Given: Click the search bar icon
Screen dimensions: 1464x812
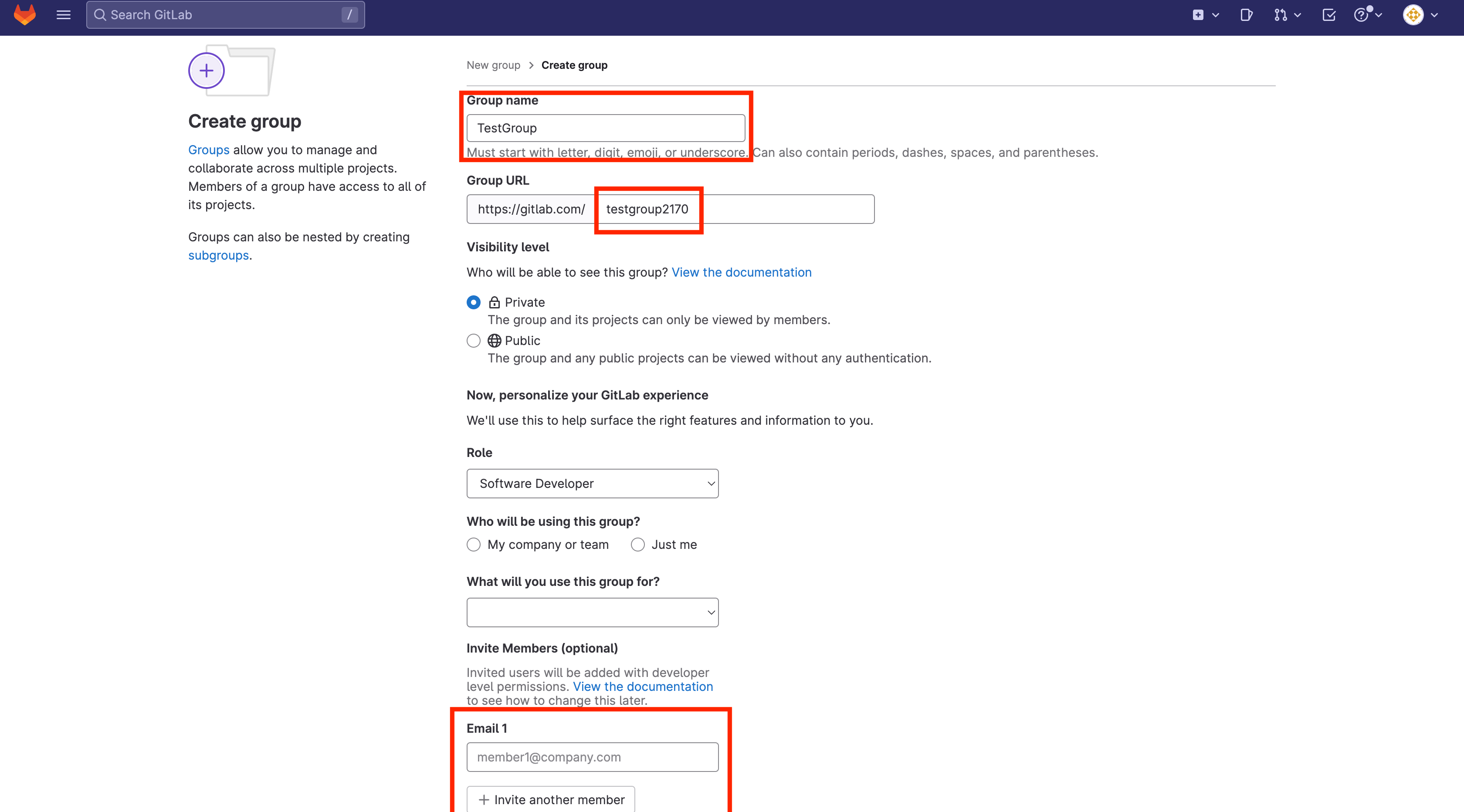Looking at the screenshot, I should tap(100, 14).
